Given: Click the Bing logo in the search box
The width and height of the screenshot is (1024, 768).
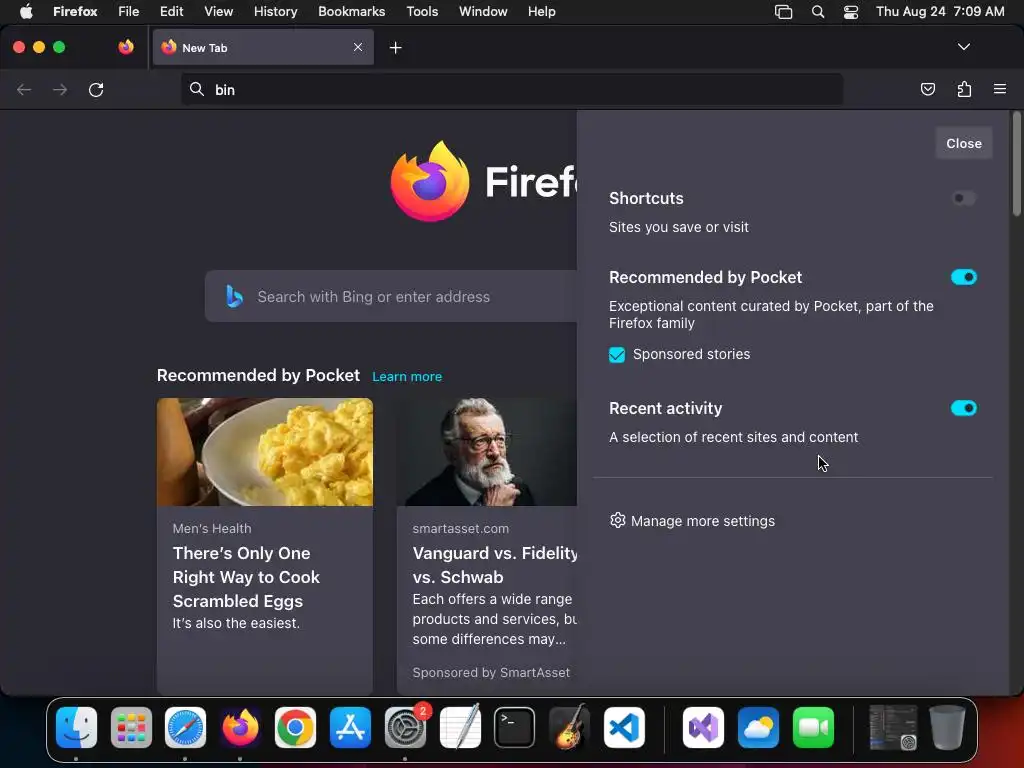Looking at the screenshot, I should pyautogui.click(x=234, y=296).
